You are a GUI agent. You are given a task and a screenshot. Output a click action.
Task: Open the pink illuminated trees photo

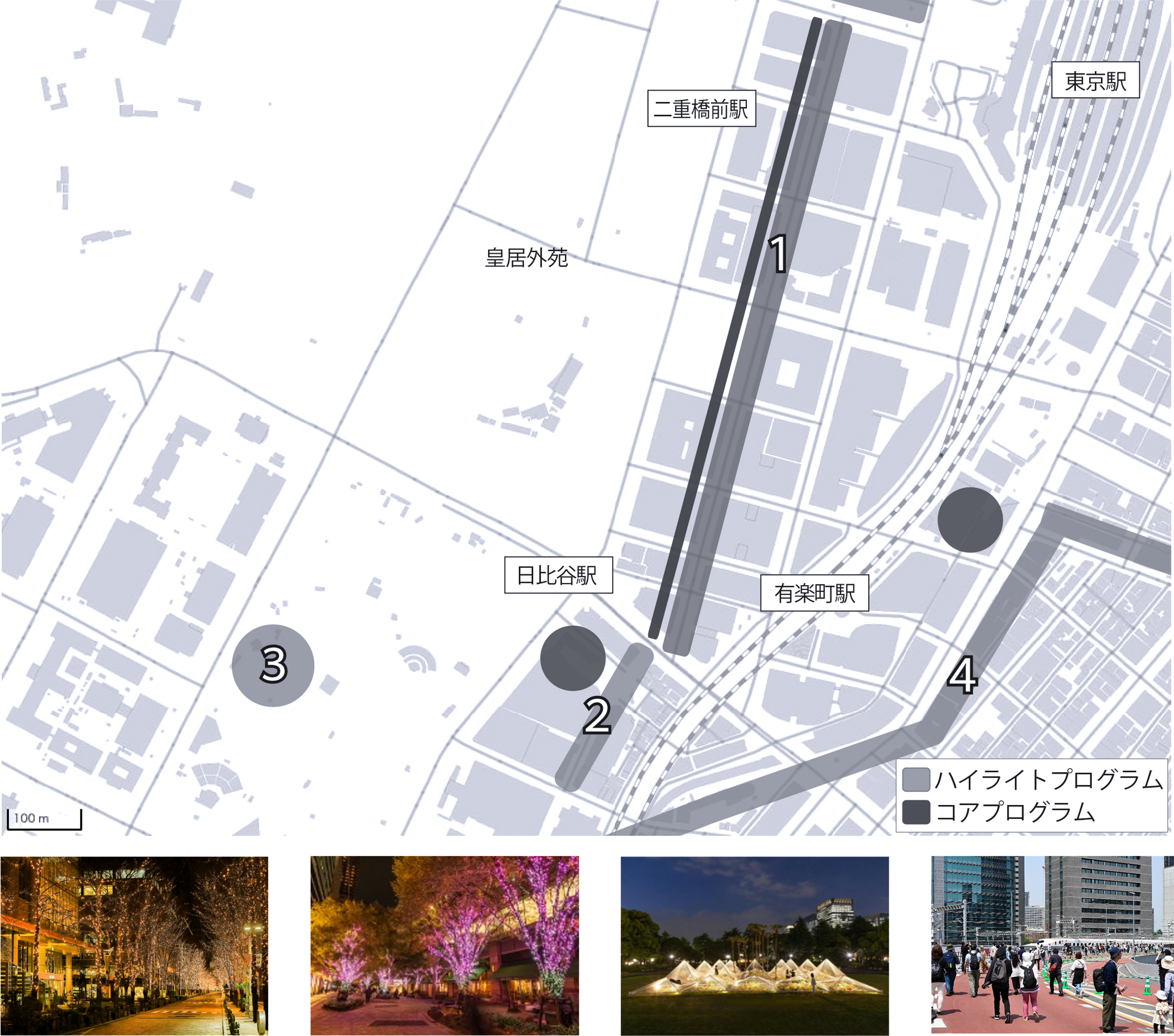[x=445, y=945]
